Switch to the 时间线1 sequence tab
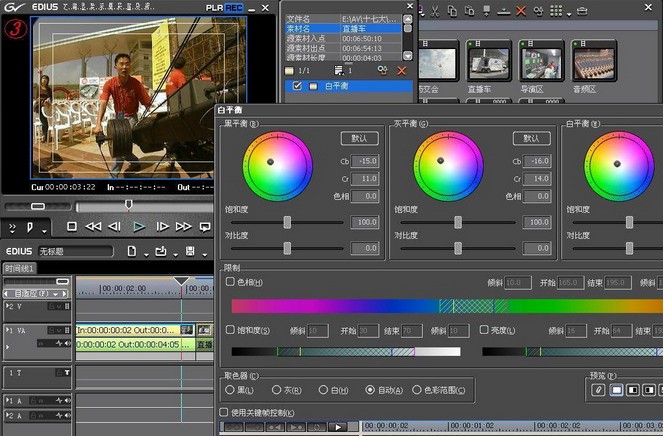Viewport: 664px width, 436px height. click(x=19, y=268)
